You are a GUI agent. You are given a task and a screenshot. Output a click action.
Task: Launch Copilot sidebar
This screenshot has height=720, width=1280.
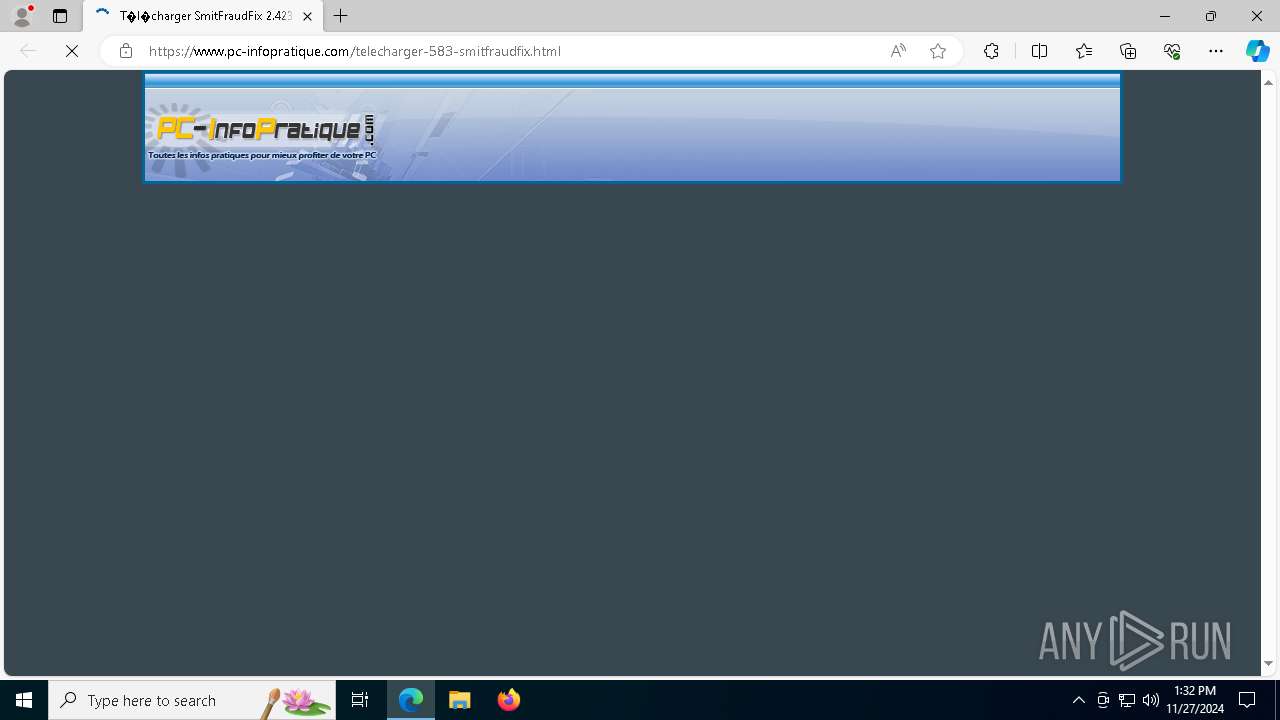point(1258,51)
